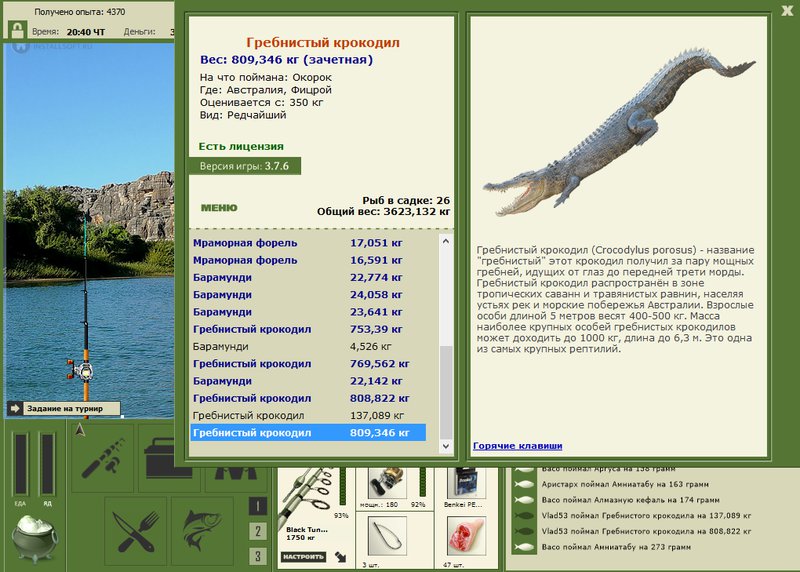Switch to tackle preset 3
The height and width of the screenshot is (572, 800).
(258, 556)
